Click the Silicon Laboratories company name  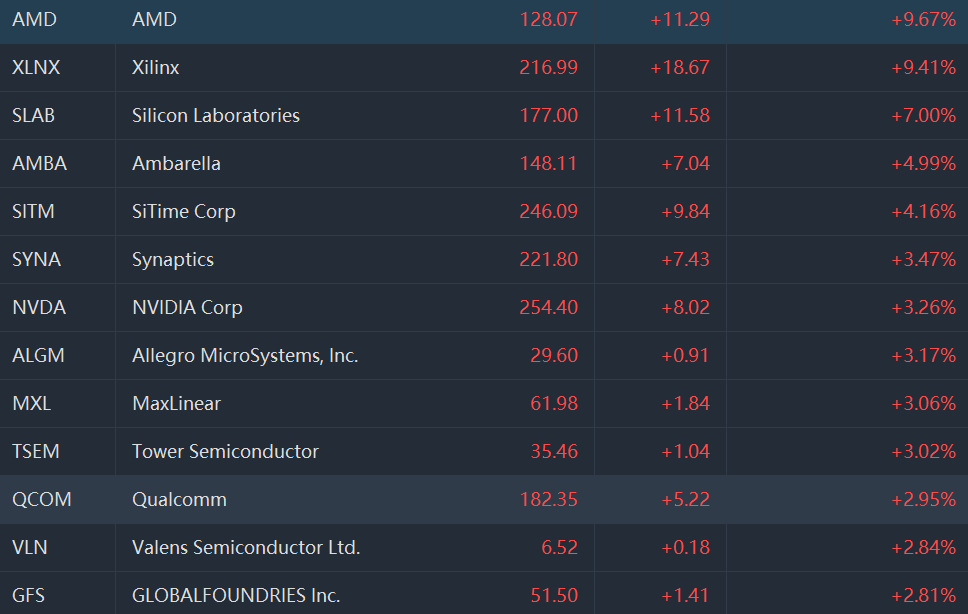point(216,115)
